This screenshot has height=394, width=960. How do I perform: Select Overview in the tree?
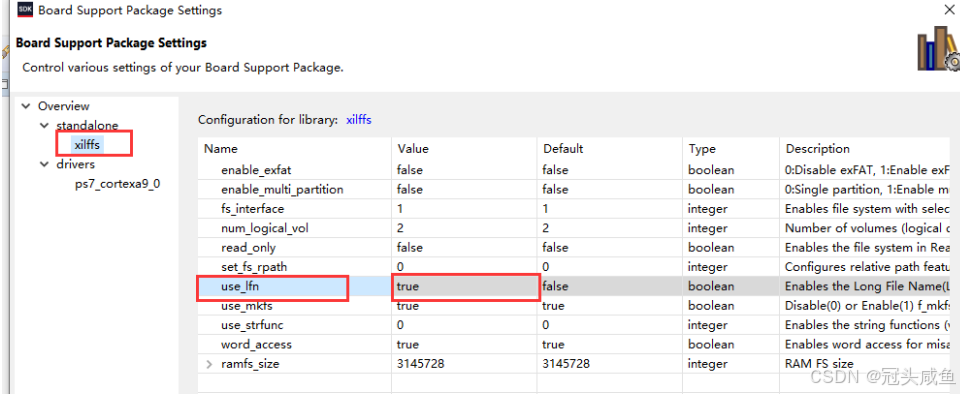click(x=64, y=106)
